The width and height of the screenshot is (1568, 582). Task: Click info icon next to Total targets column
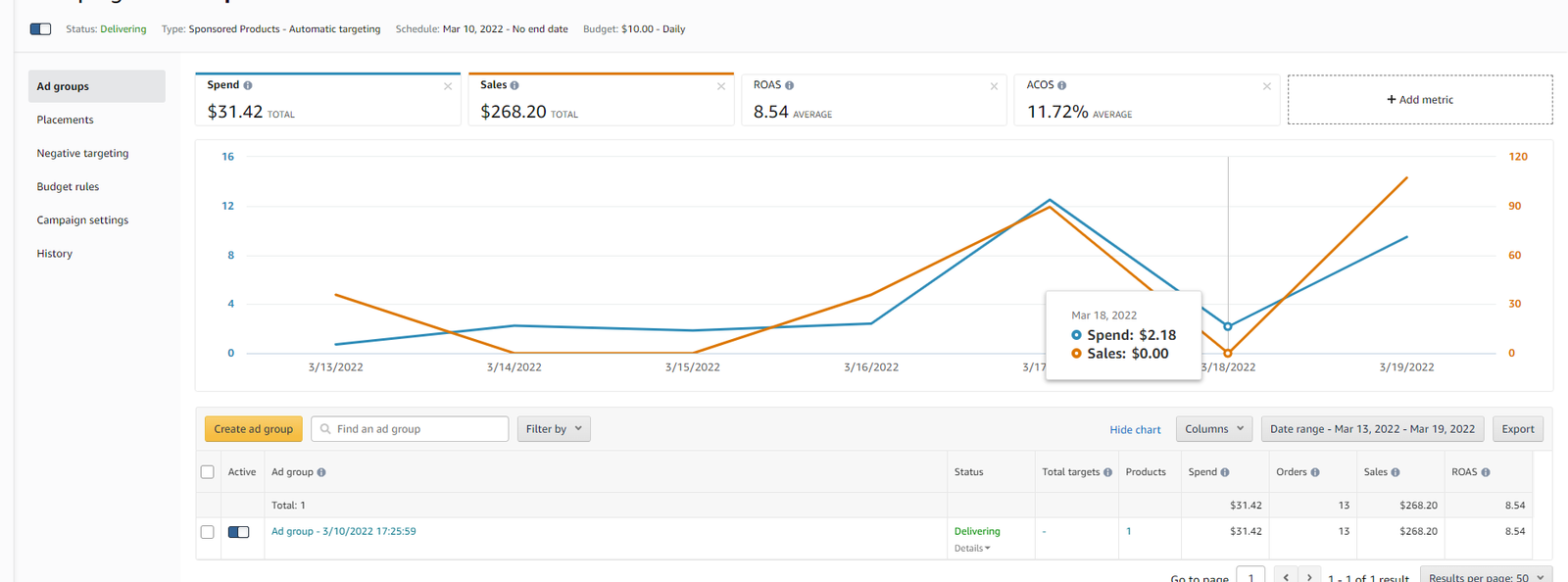tap(1108, 472)
